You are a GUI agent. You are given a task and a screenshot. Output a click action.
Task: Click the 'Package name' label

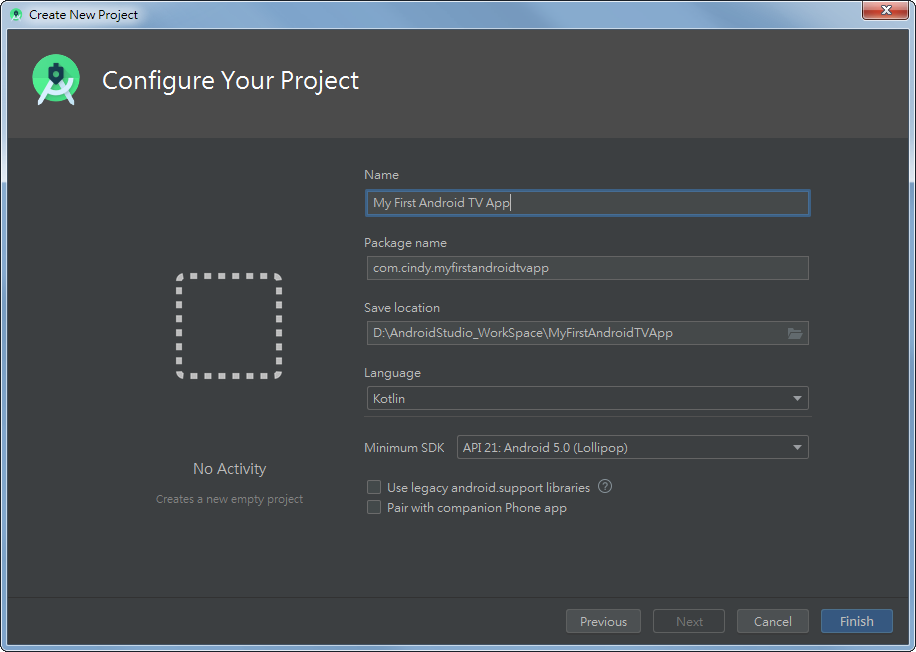(405, 242)
